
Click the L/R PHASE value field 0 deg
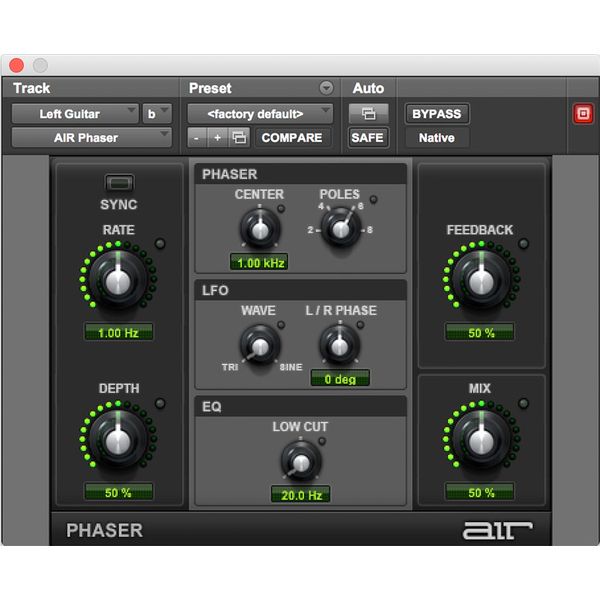(340, 378)
